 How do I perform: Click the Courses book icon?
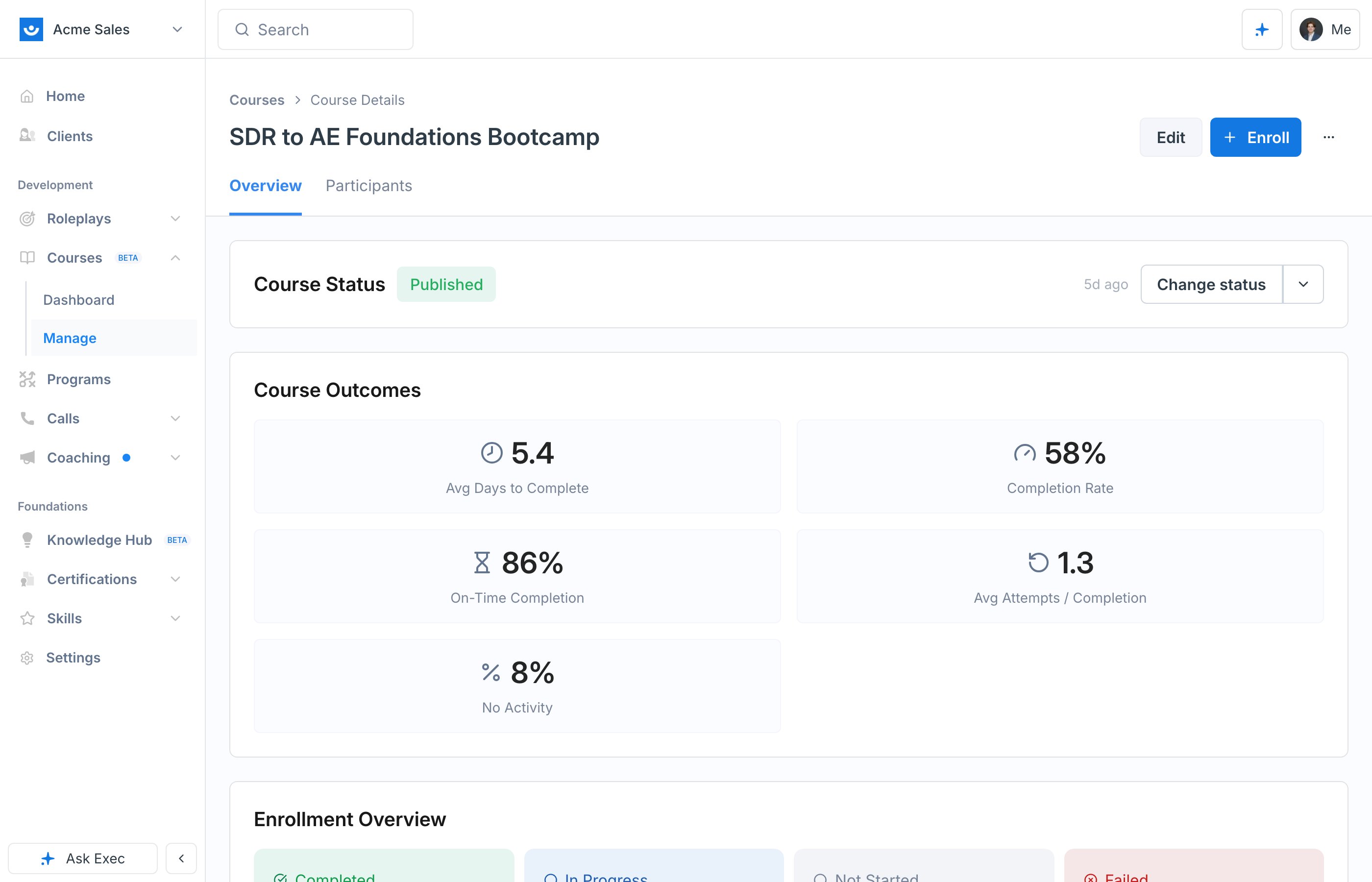27,258
